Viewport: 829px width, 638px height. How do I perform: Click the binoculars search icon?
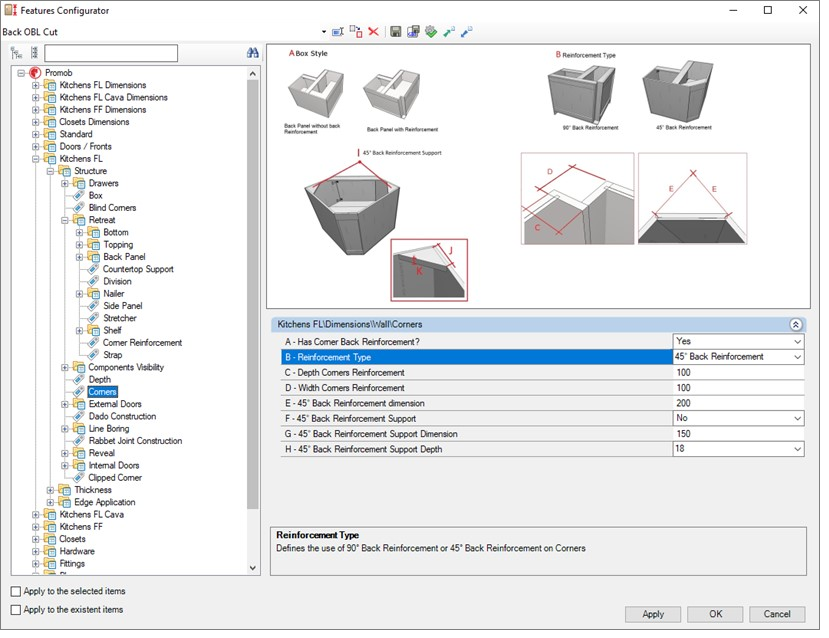tap(253, 53)
